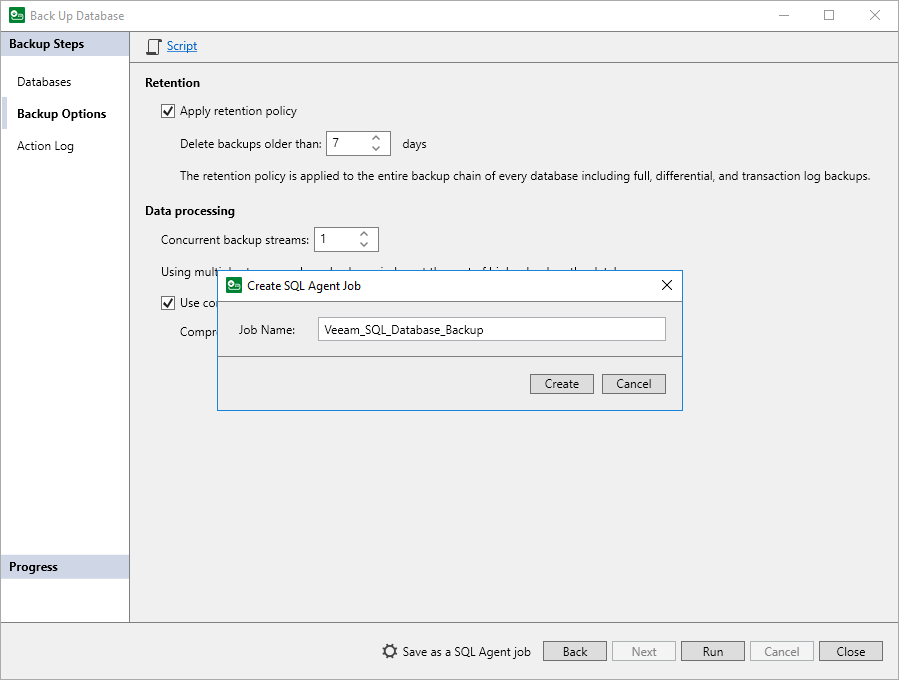Increase the Concurrent backup streams count
Image resolution: width=899 pixels, height=680 pixels.
(x=364, y=234)
